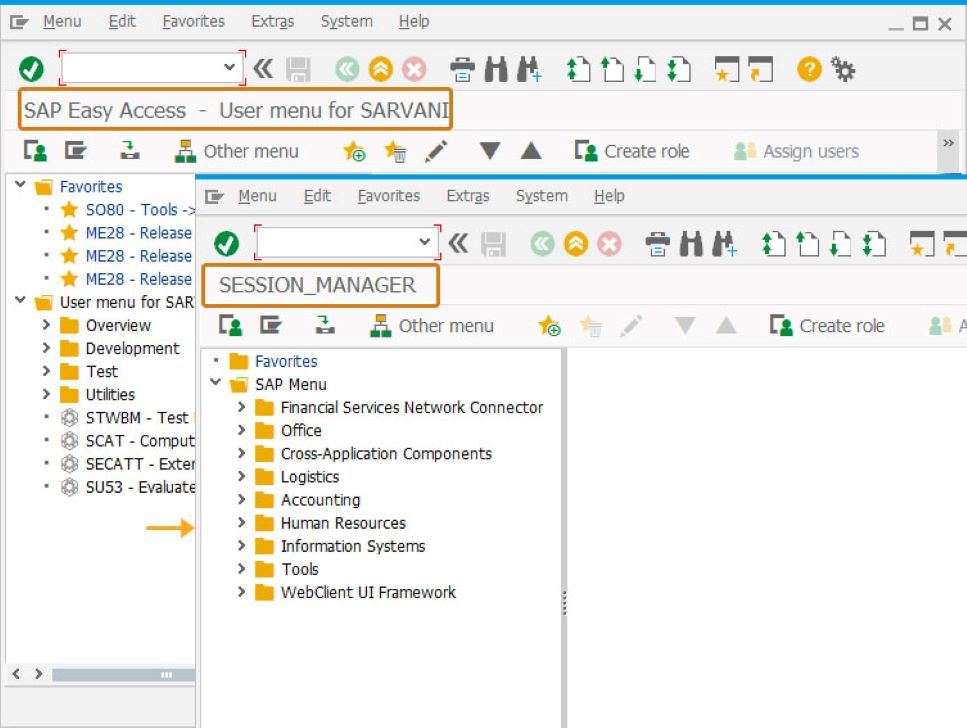Expand the Utilities folder
The image size is (967, 728).
[x=46, y=394]
